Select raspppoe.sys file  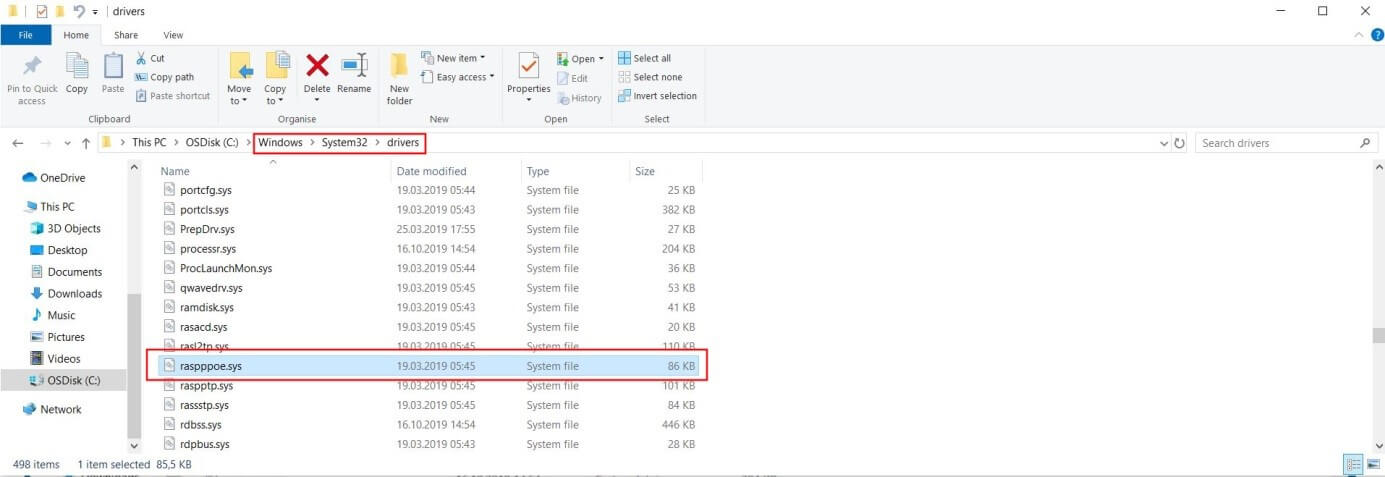[x=427, y=366]
